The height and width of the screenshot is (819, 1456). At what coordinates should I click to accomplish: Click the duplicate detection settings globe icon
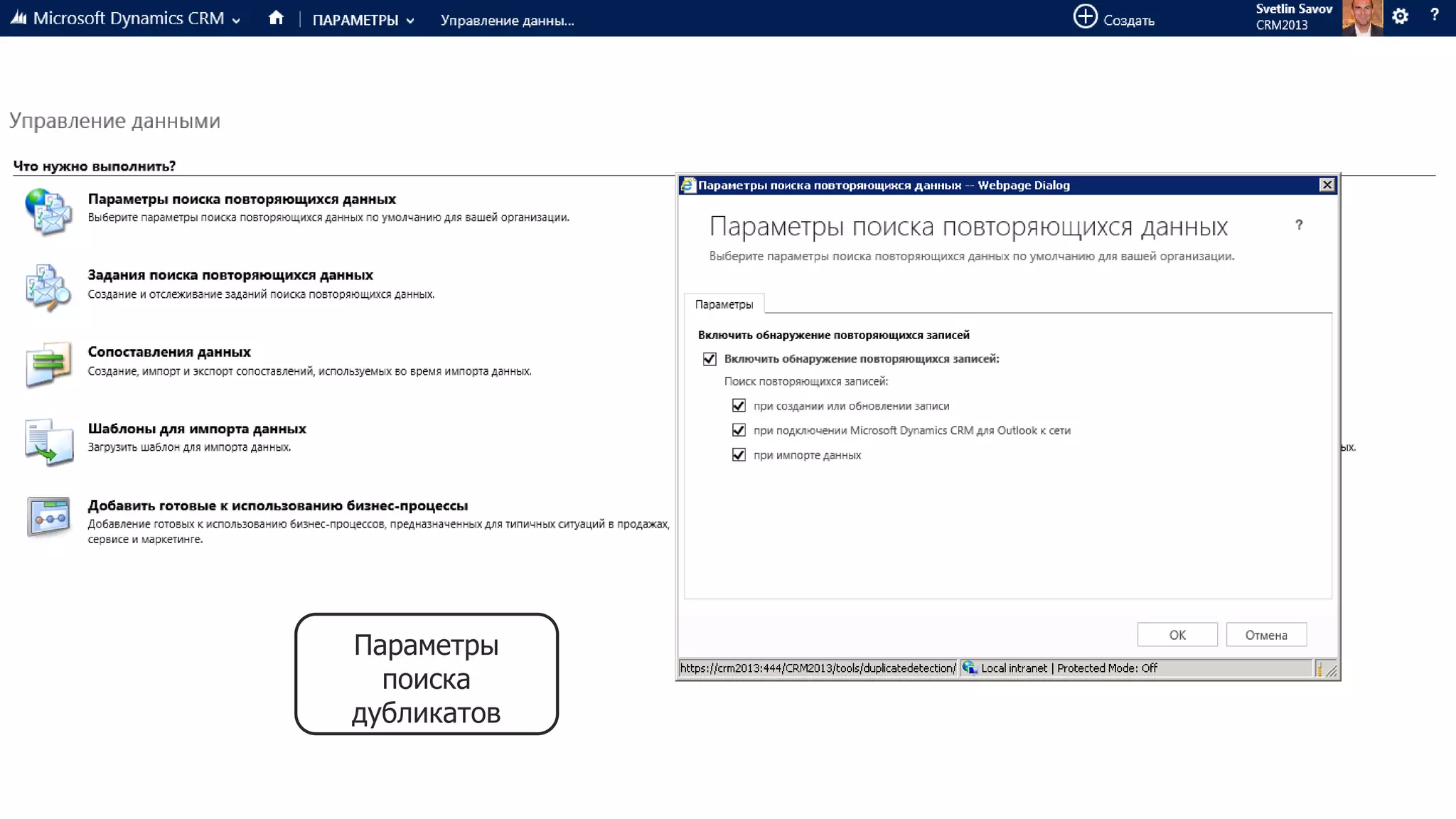[48, 211]
